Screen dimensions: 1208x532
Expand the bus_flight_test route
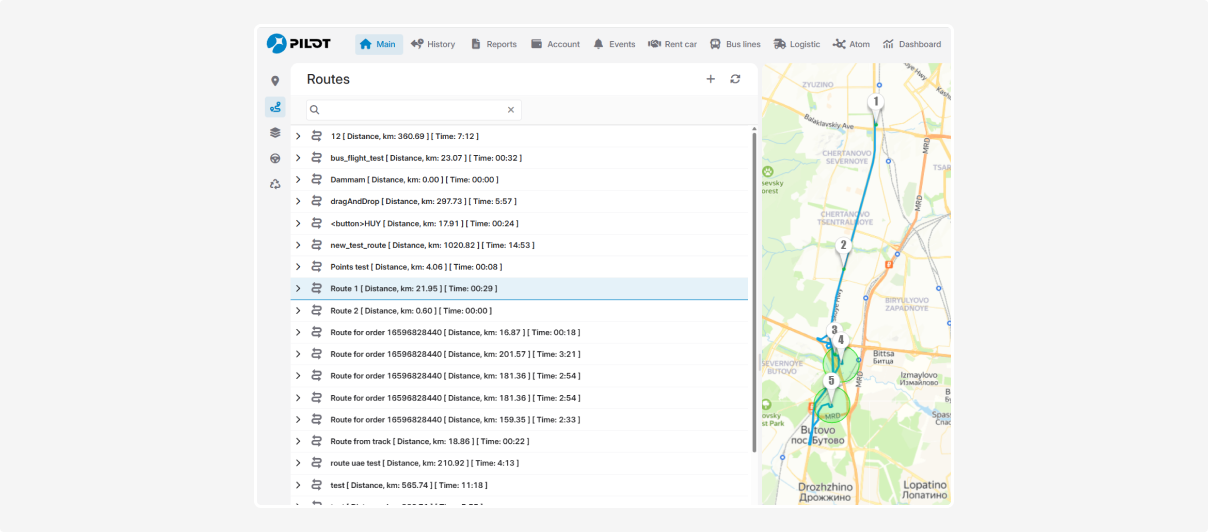point(298,158)
